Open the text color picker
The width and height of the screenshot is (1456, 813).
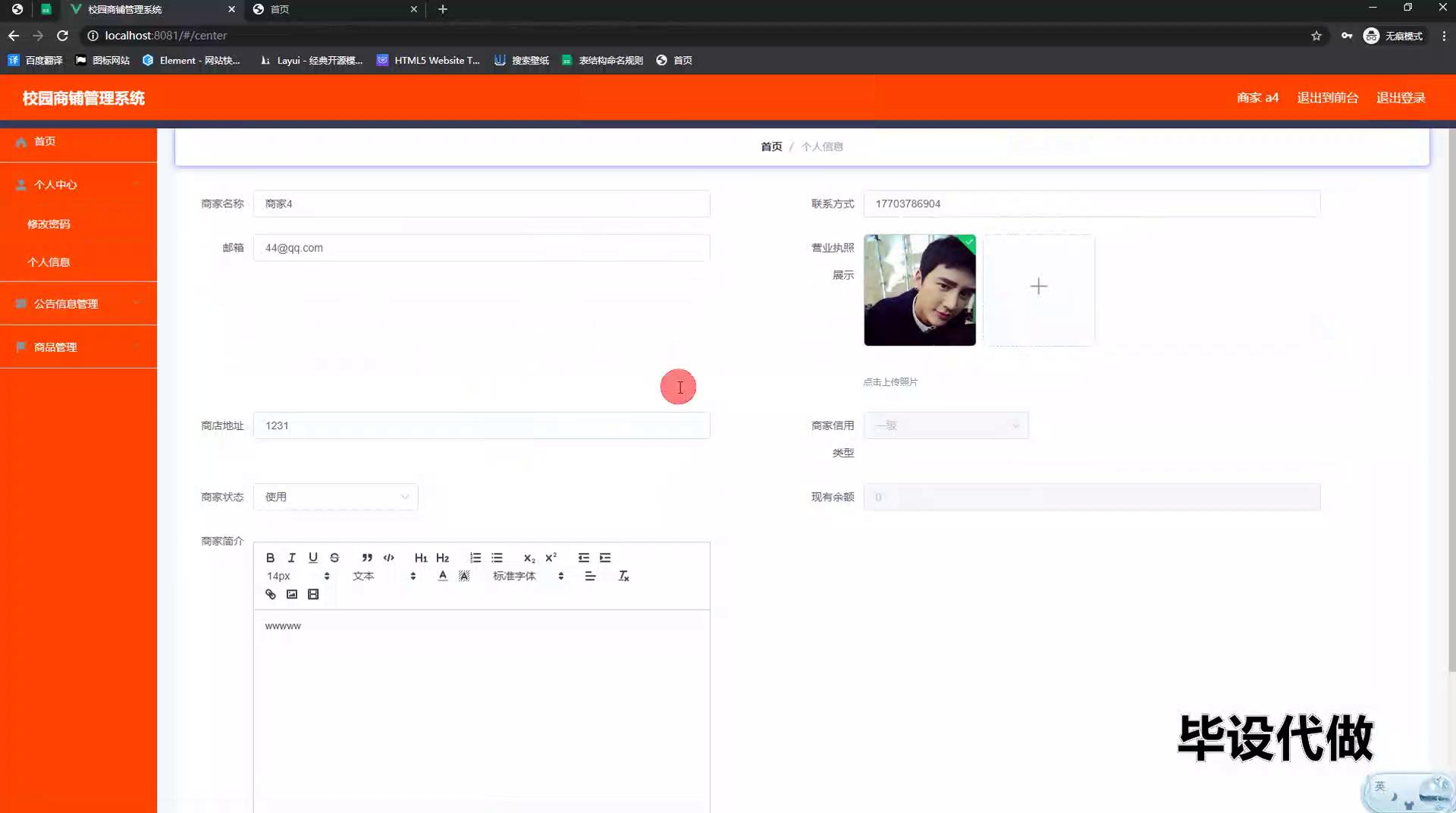pos(443,576)
